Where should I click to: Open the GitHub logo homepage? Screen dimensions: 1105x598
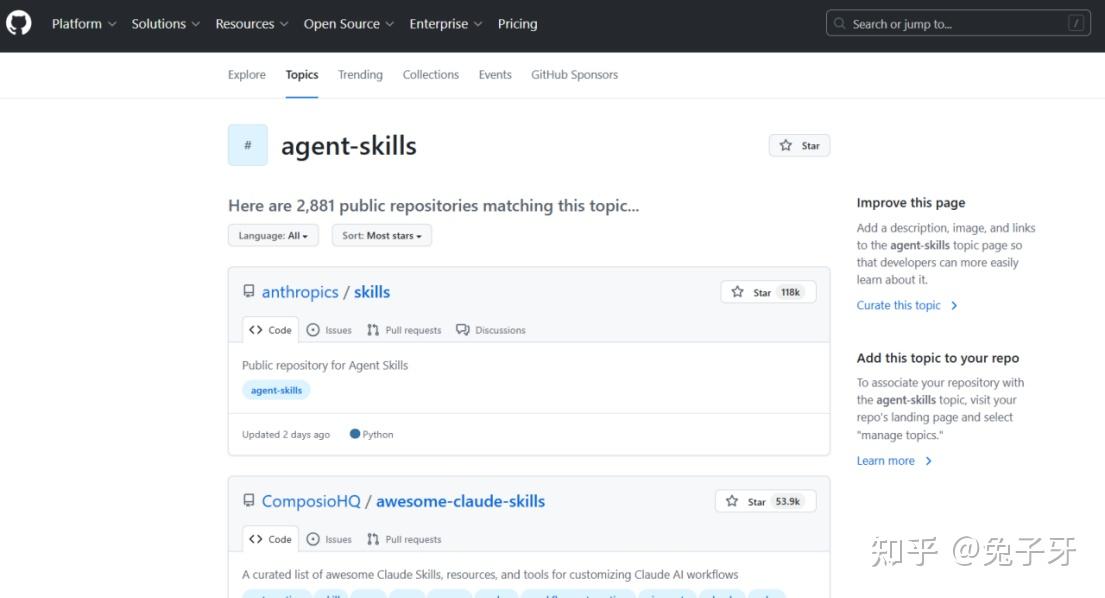click(19, 23)
